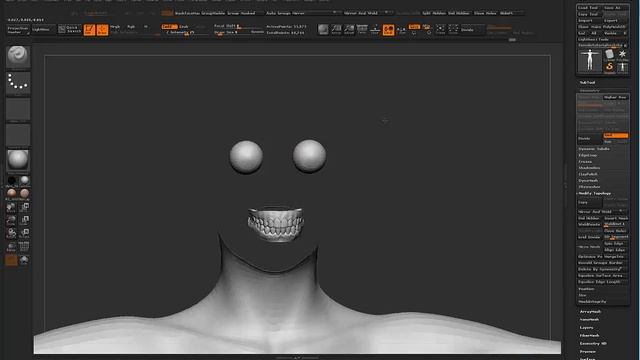Image resolution: width=640 pixels, height=360 pixels.
Task: Click Export in the Tool palette
Action: 615,20
